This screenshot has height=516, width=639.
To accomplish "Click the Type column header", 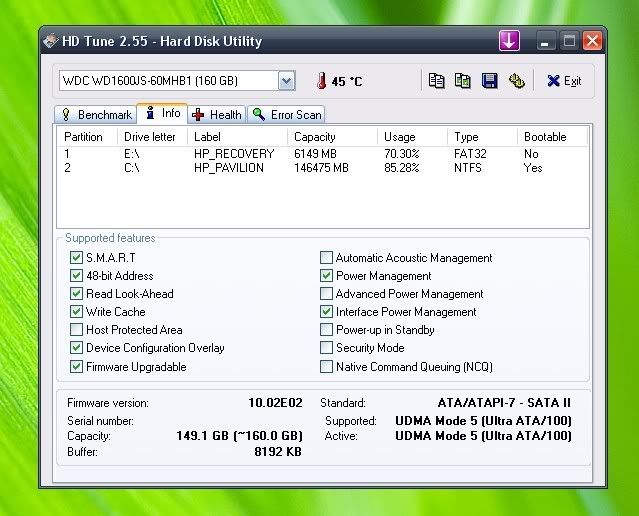I will (x=482, y=137).
